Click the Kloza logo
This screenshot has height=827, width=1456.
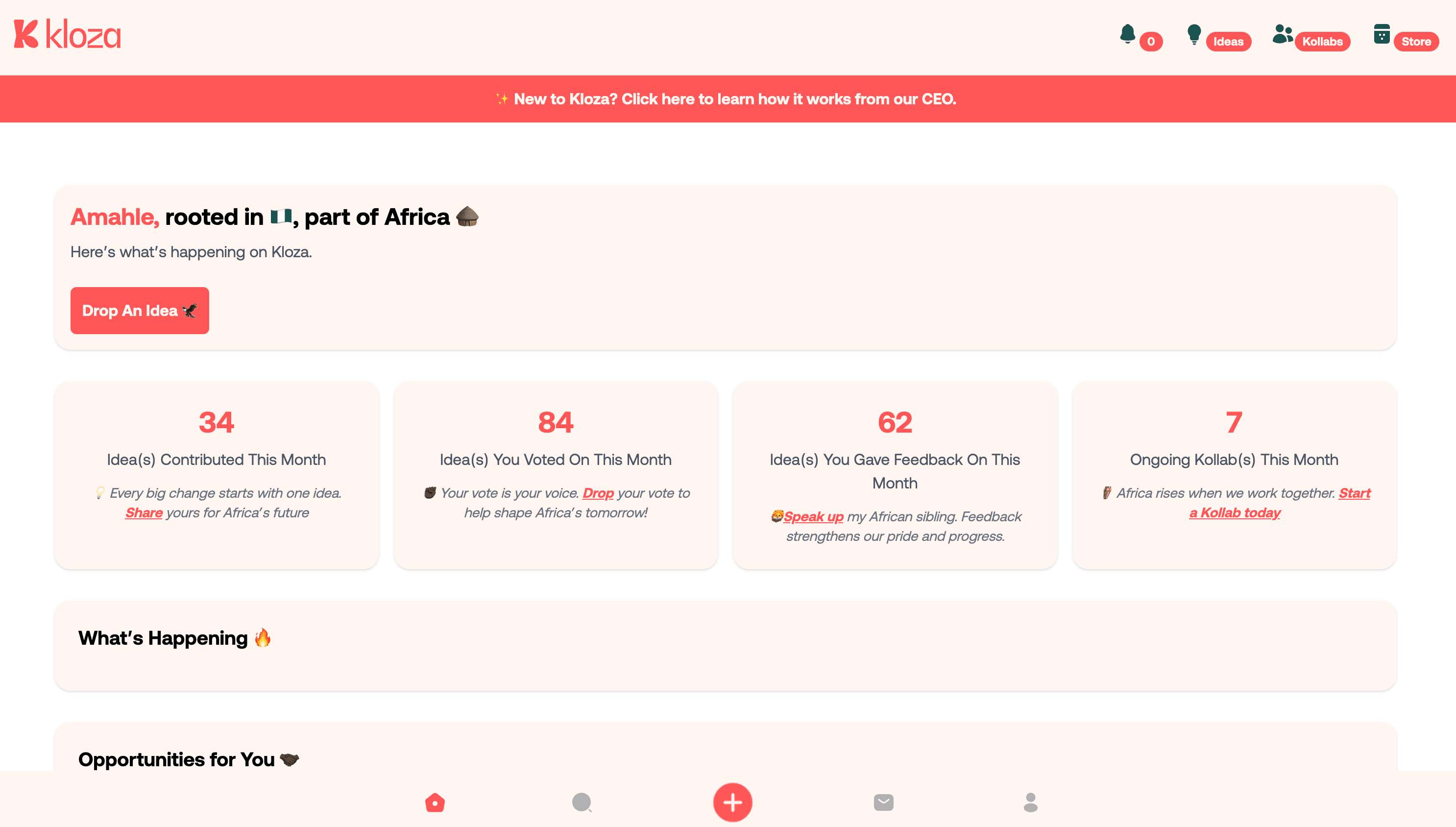coord(67,34)
